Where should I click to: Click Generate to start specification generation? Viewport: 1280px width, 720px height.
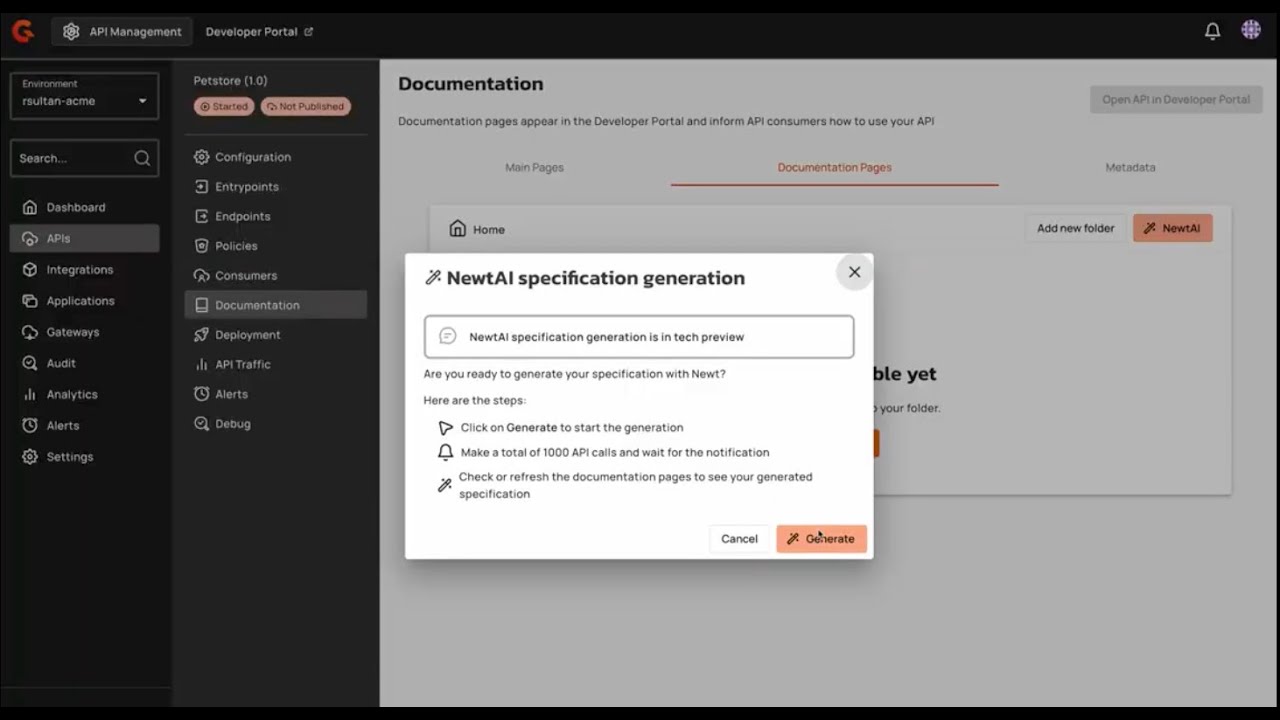click(x=821, y=538)
